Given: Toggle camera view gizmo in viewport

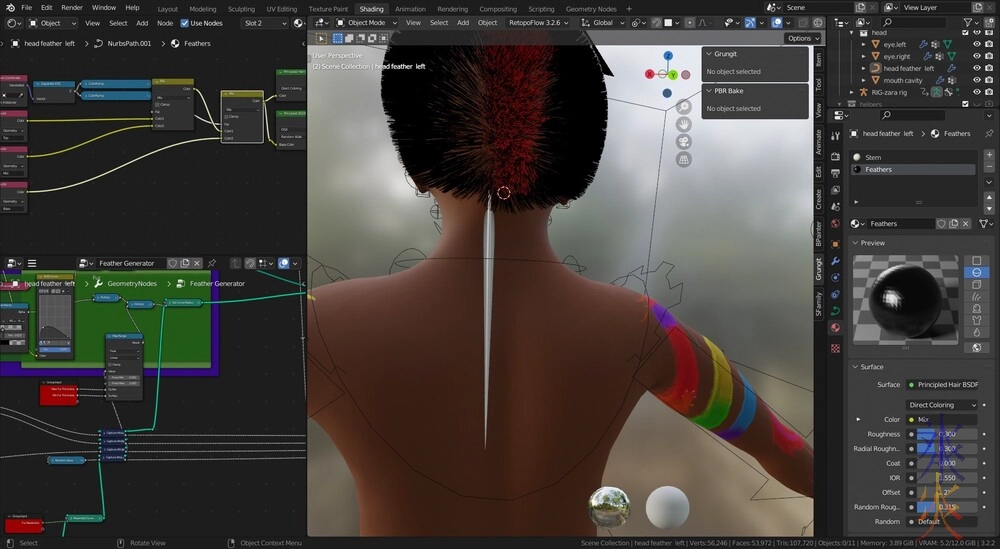Looking at the screenshot, I should [x=684, y=141].
